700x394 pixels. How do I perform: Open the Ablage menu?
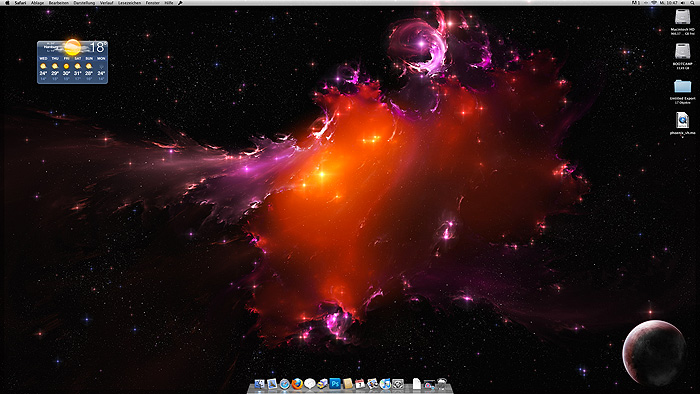38,3
